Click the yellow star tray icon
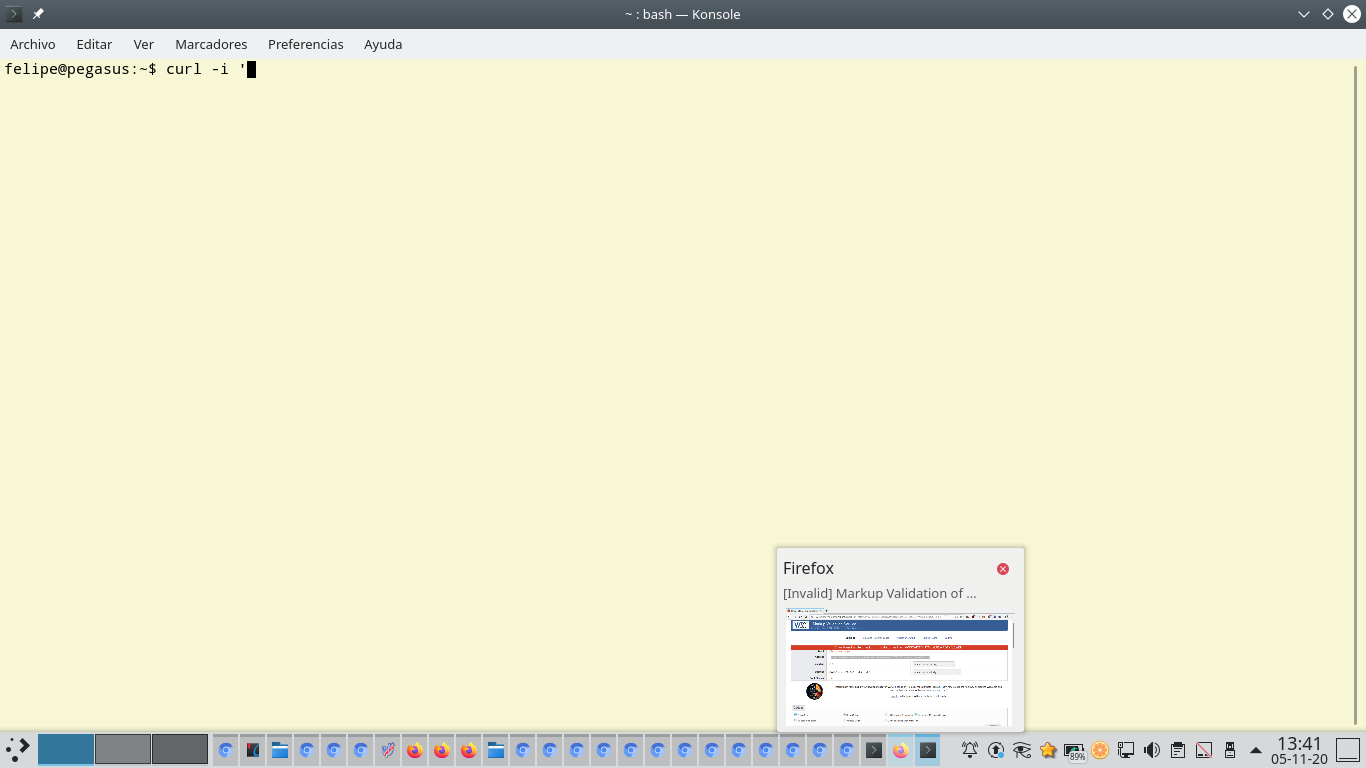 [x=1048, y=750]
